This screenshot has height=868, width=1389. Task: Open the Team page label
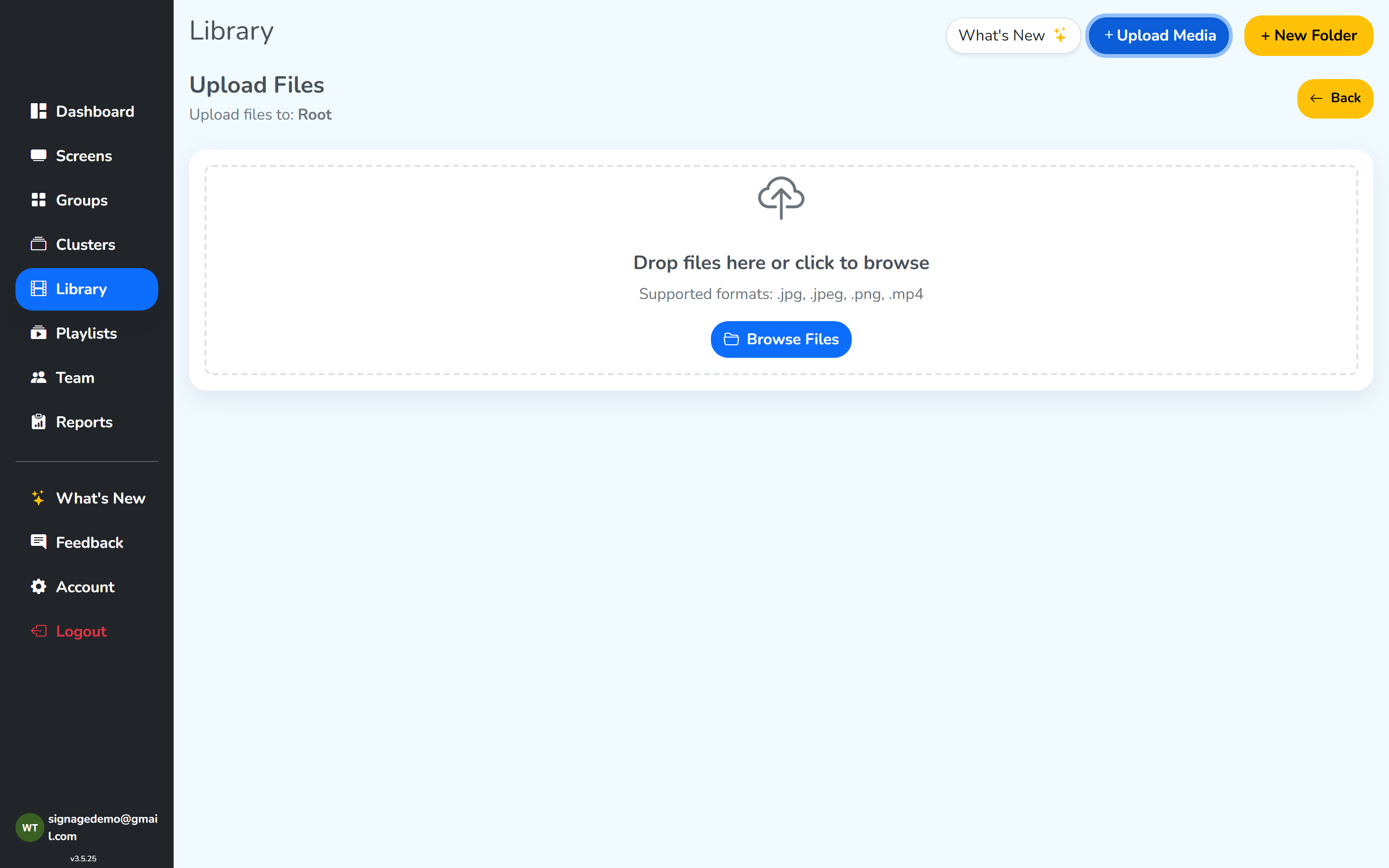[75, 378]
